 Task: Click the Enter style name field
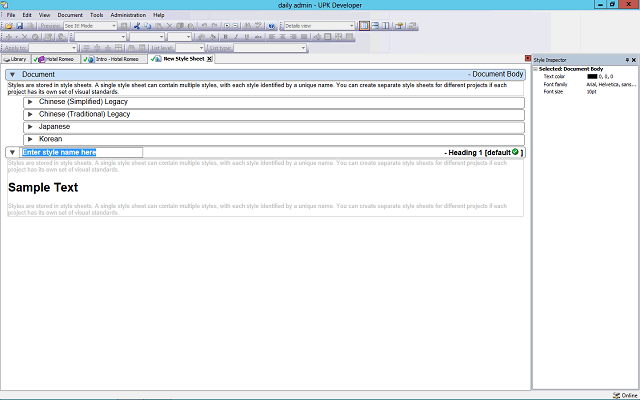pos(82,152)
